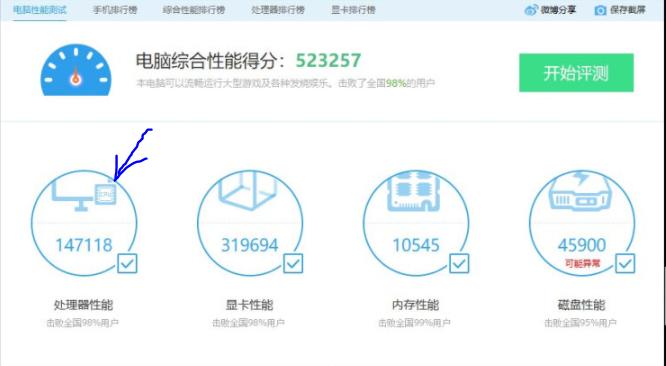Click the memory score 10545
The image size is (666, 366).
(x=416, y=245)
